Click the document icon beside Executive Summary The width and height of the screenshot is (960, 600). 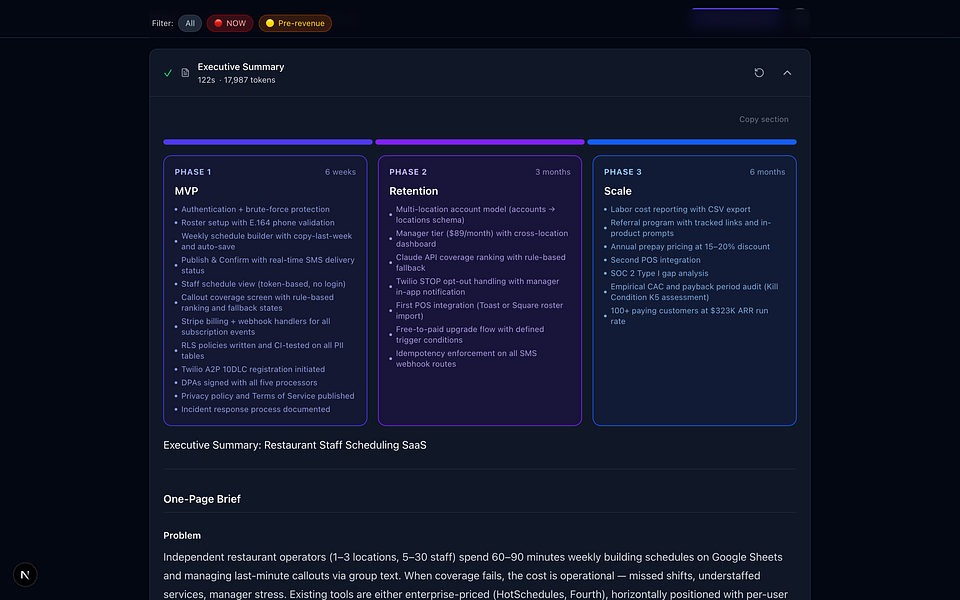[185, 73]
